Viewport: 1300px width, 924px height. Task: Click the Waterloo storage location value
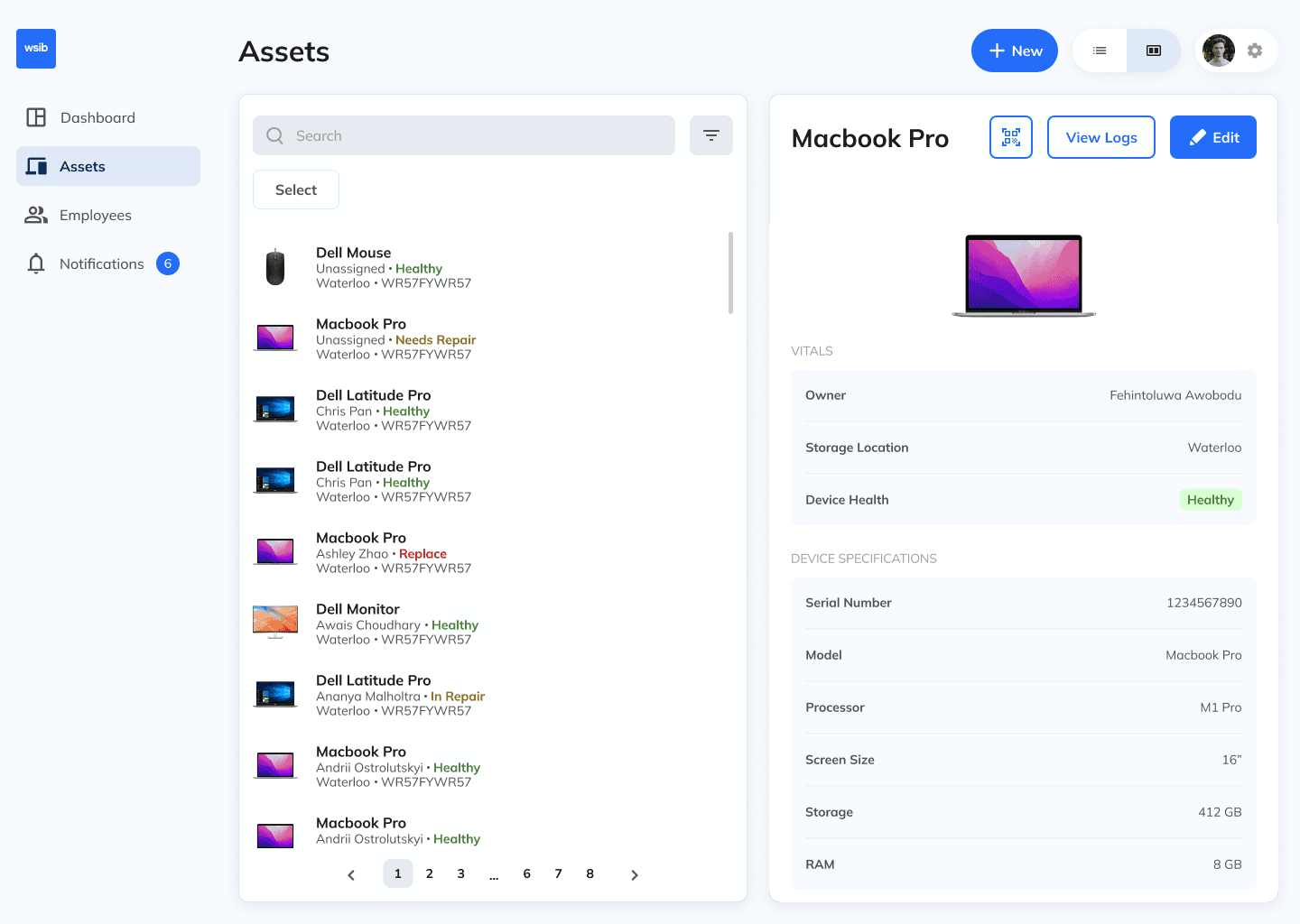[x=1214, y=448]
